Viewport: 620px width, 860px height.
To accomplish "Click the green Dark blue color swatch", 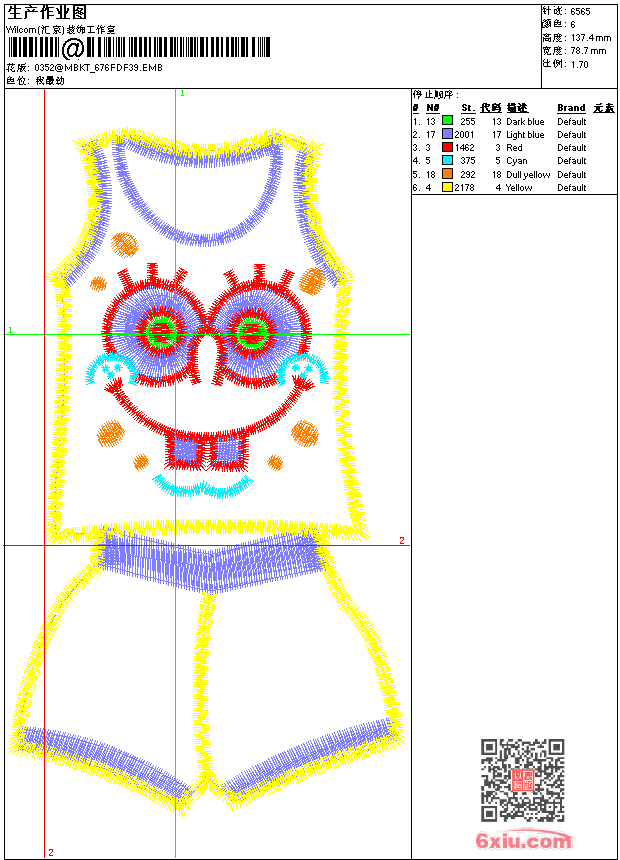I will coord(447,121).
